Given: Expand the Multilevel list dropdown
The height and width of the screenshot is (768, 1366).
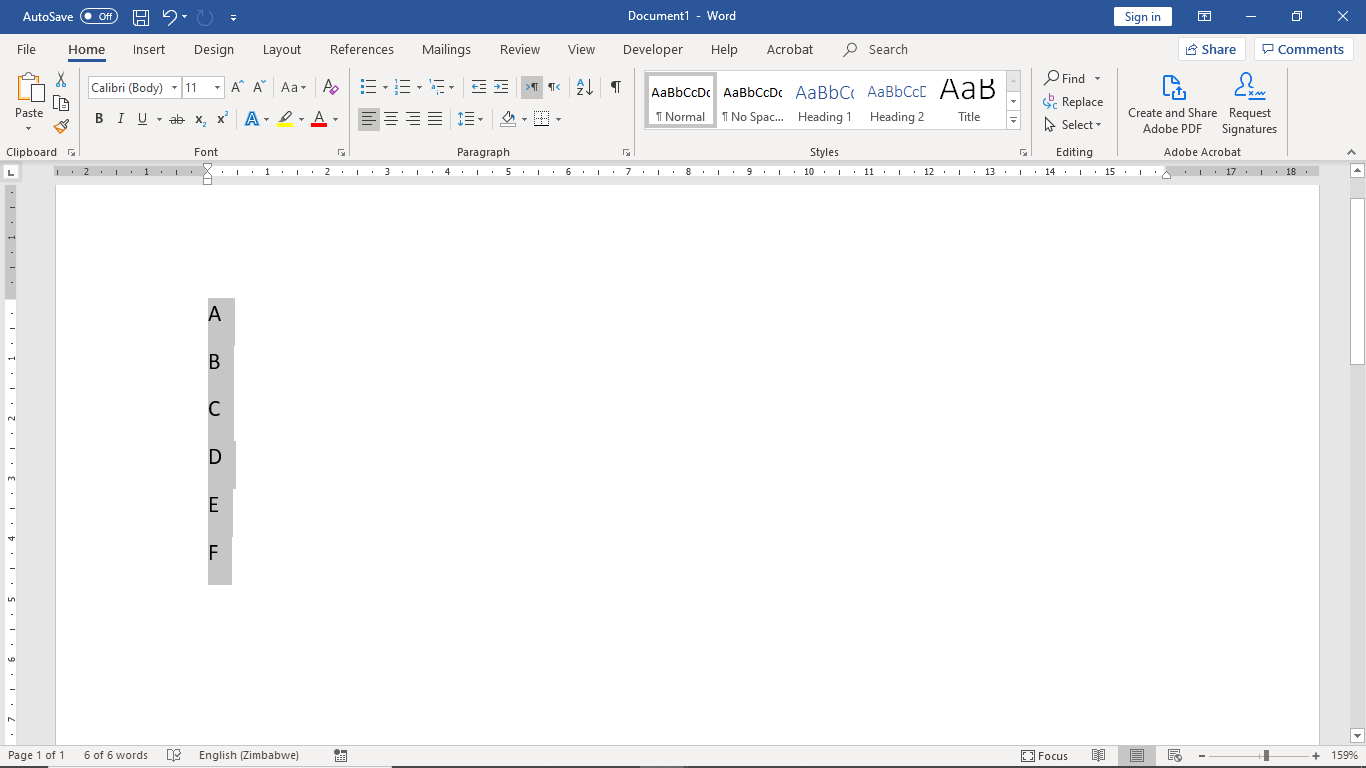Looking at the screenshot, I should point(452,88).
